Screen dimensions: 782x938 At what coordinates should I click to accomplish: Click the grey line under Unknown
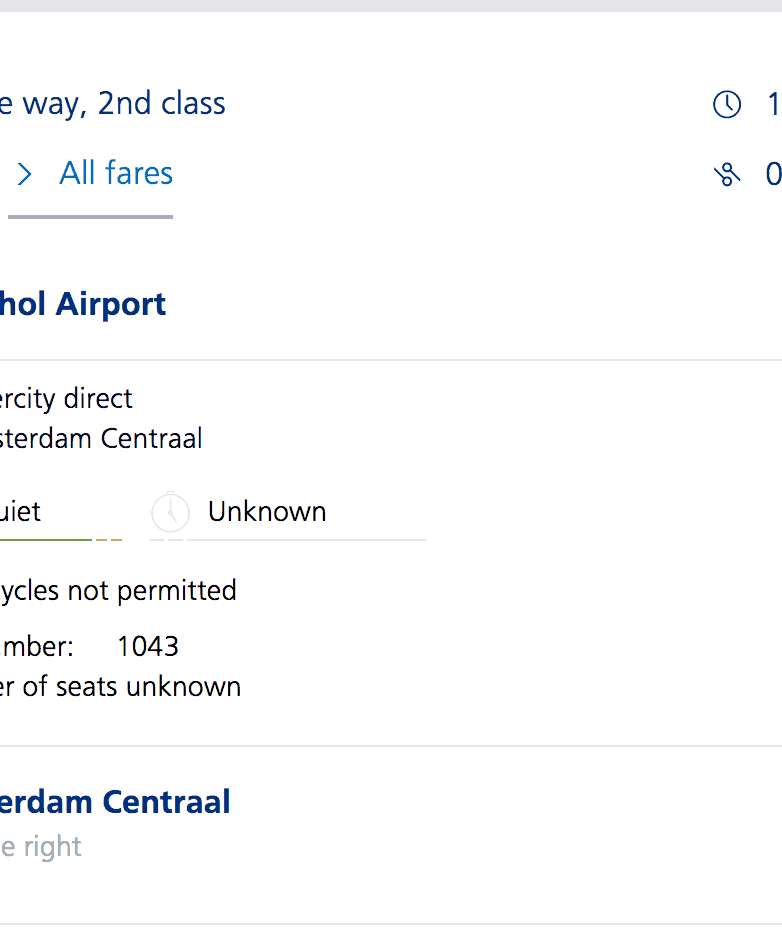pos(305,540)
